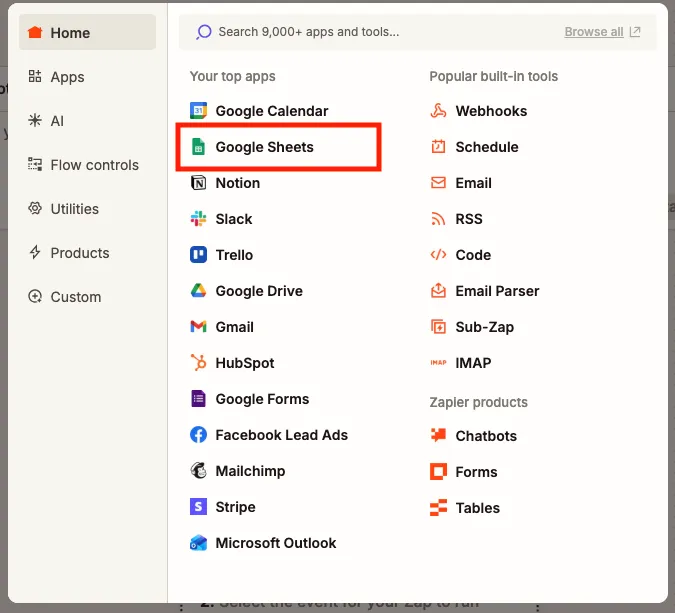Viewport: 675px width, 613px height.
Task: Choose the HubSpot sprocket icon
Action: pos(198,362)
